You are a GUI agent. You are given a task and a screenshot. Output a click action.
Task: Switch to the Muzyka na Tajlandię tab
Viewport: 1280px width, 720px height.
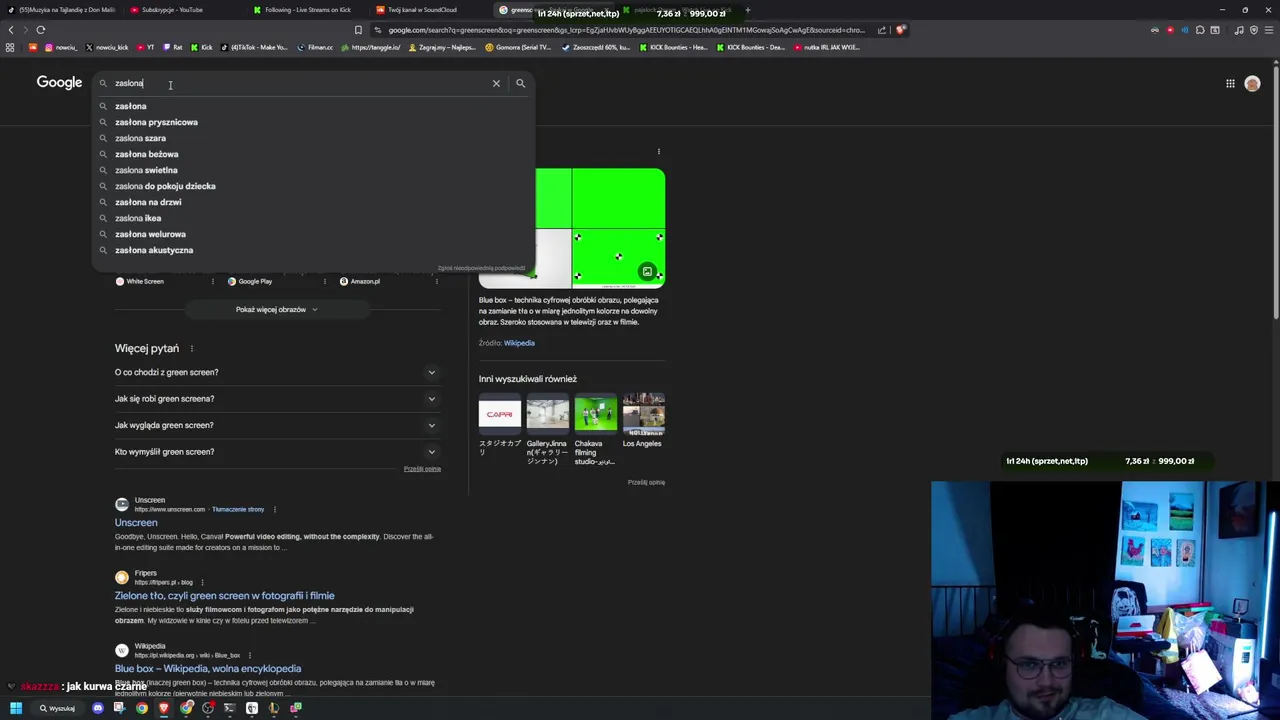click(62, 10)
